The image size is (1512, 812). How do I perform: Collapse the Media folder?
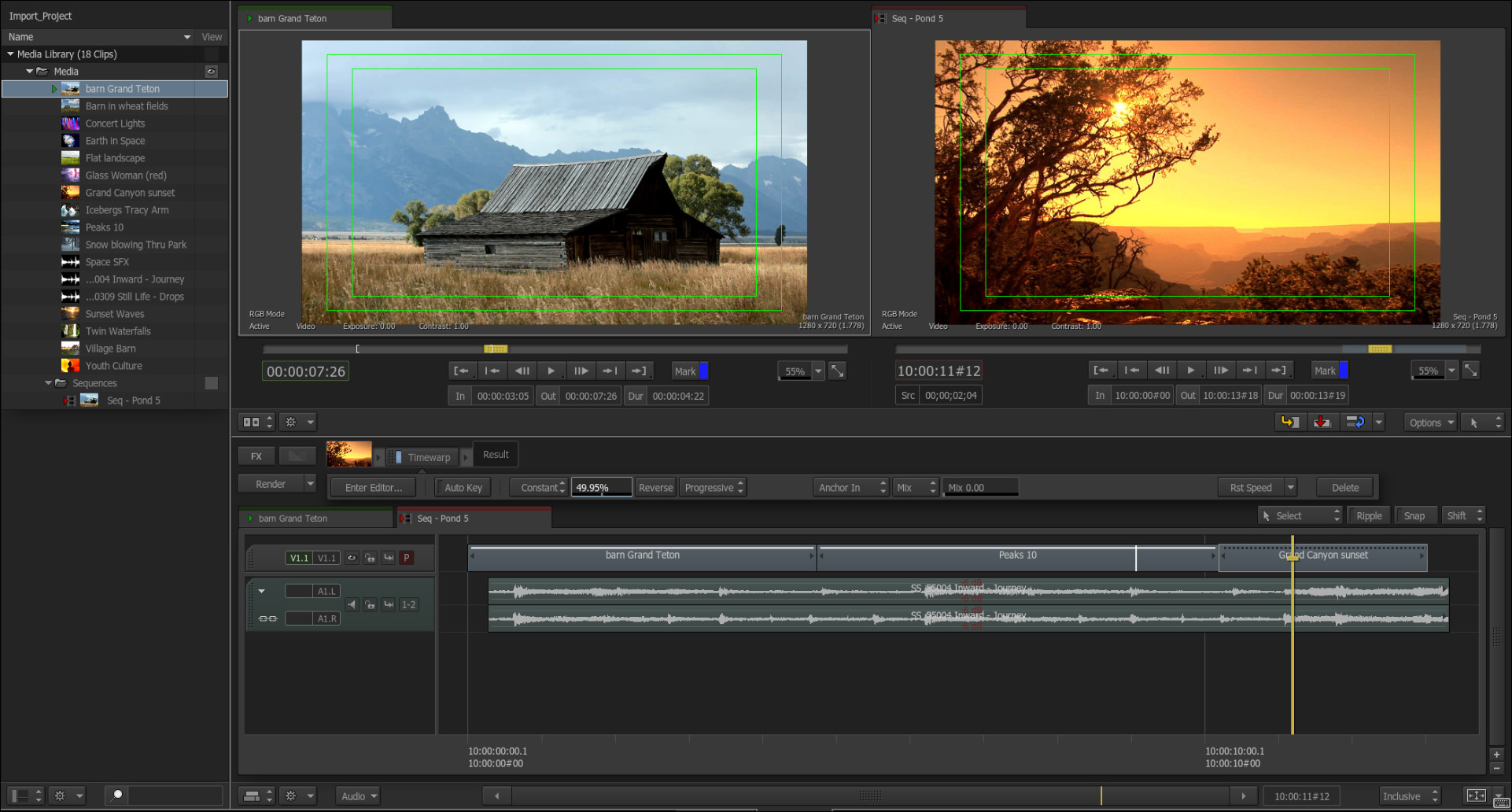(30, 71)
